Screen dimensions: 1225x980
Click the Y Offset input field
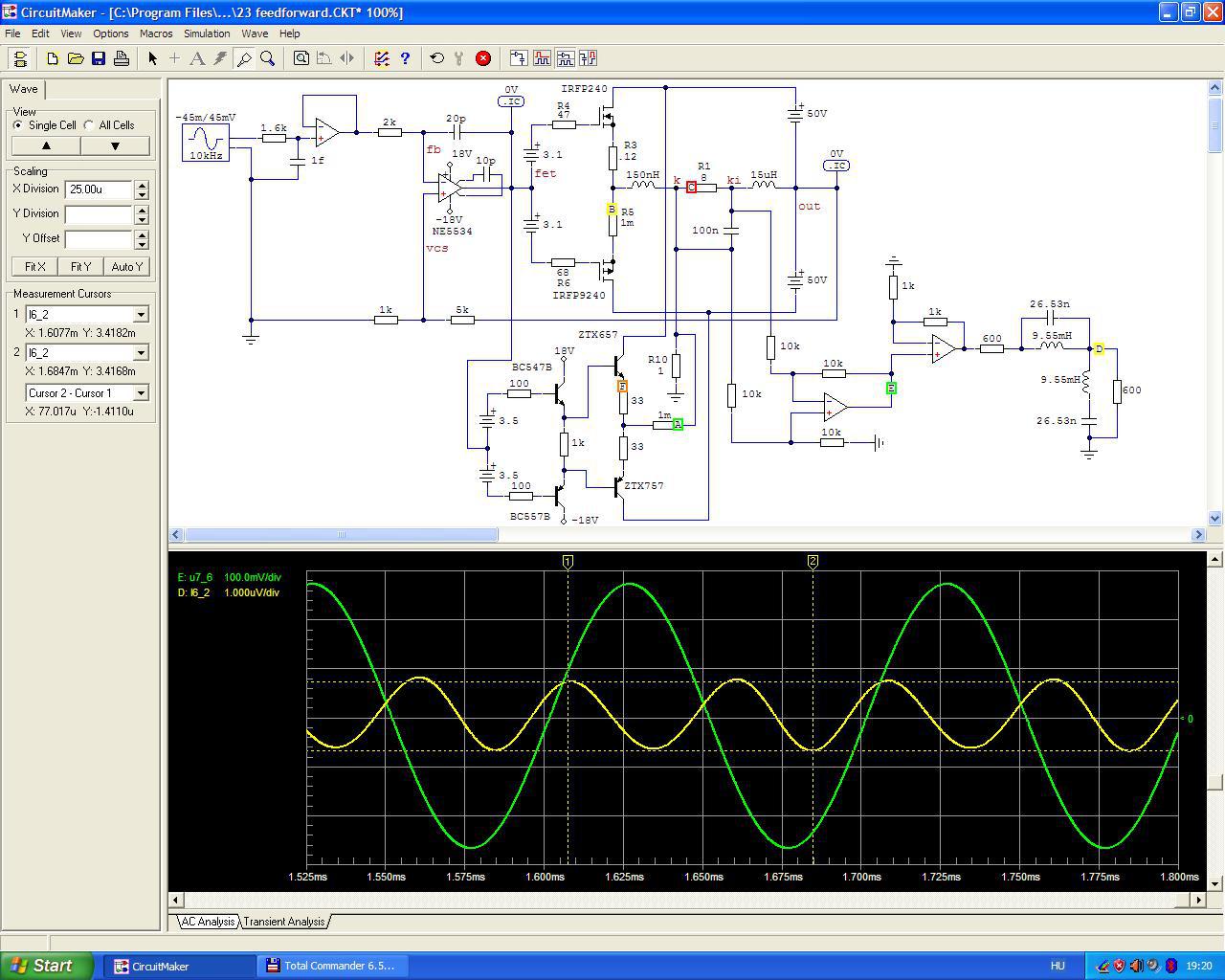point(100,239)
